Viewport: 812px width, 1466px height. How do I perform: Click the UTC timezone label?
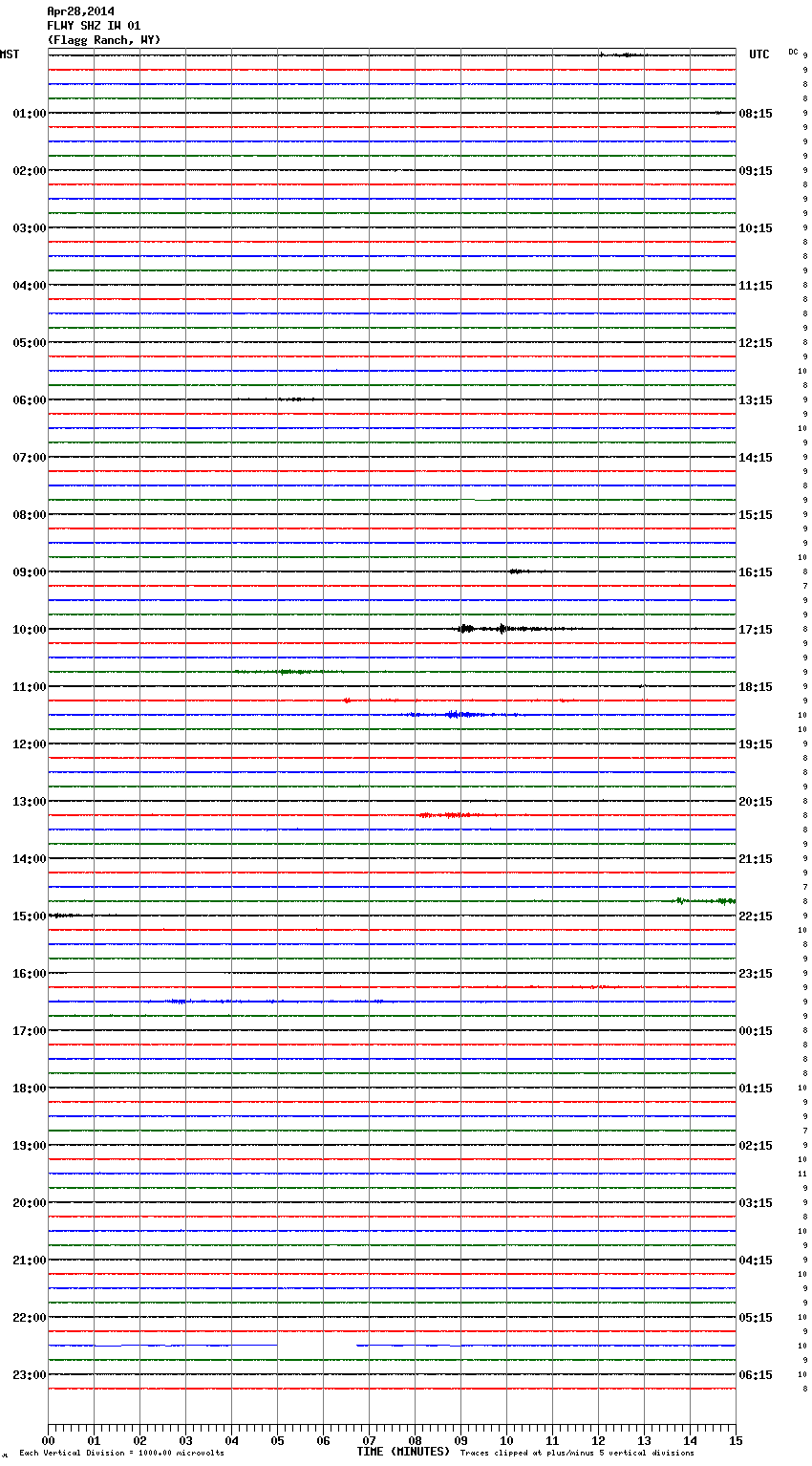click(x=759, y=54)
